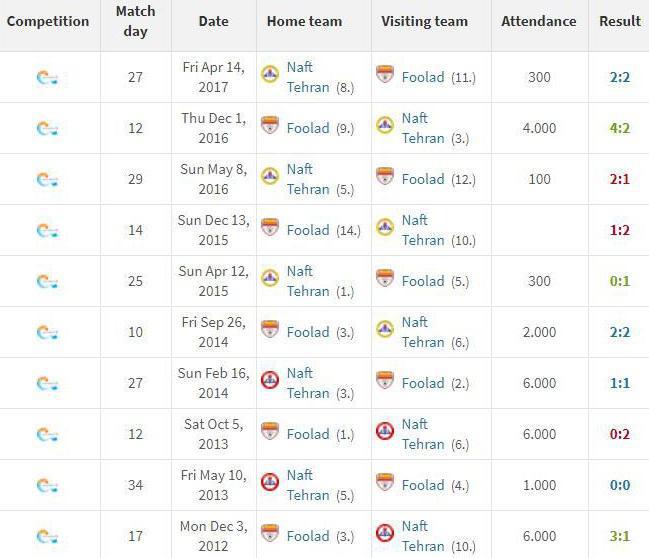
Task: Click the Match day column header
Action: coord(135,21)
